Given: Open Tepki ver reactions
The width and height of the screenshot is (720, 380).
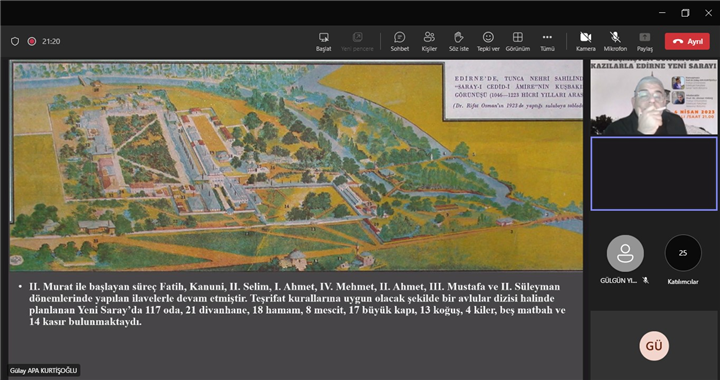Looking at the screenshot, I should (x=488, y=41).
